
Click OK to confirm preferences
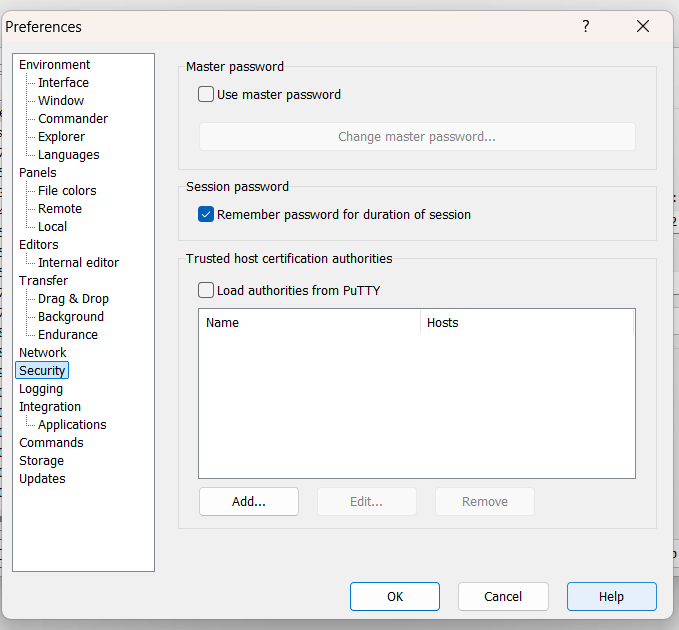click(395, 597)
